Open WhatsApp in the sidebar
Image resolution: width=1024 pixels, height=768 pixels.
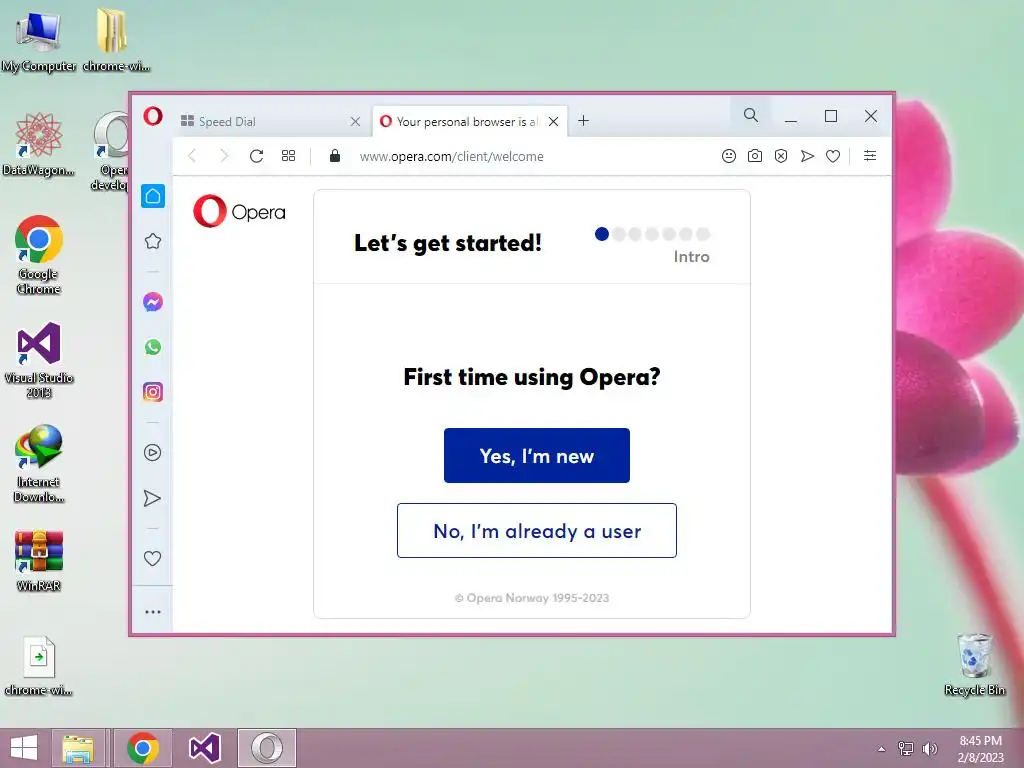point(153,347)
